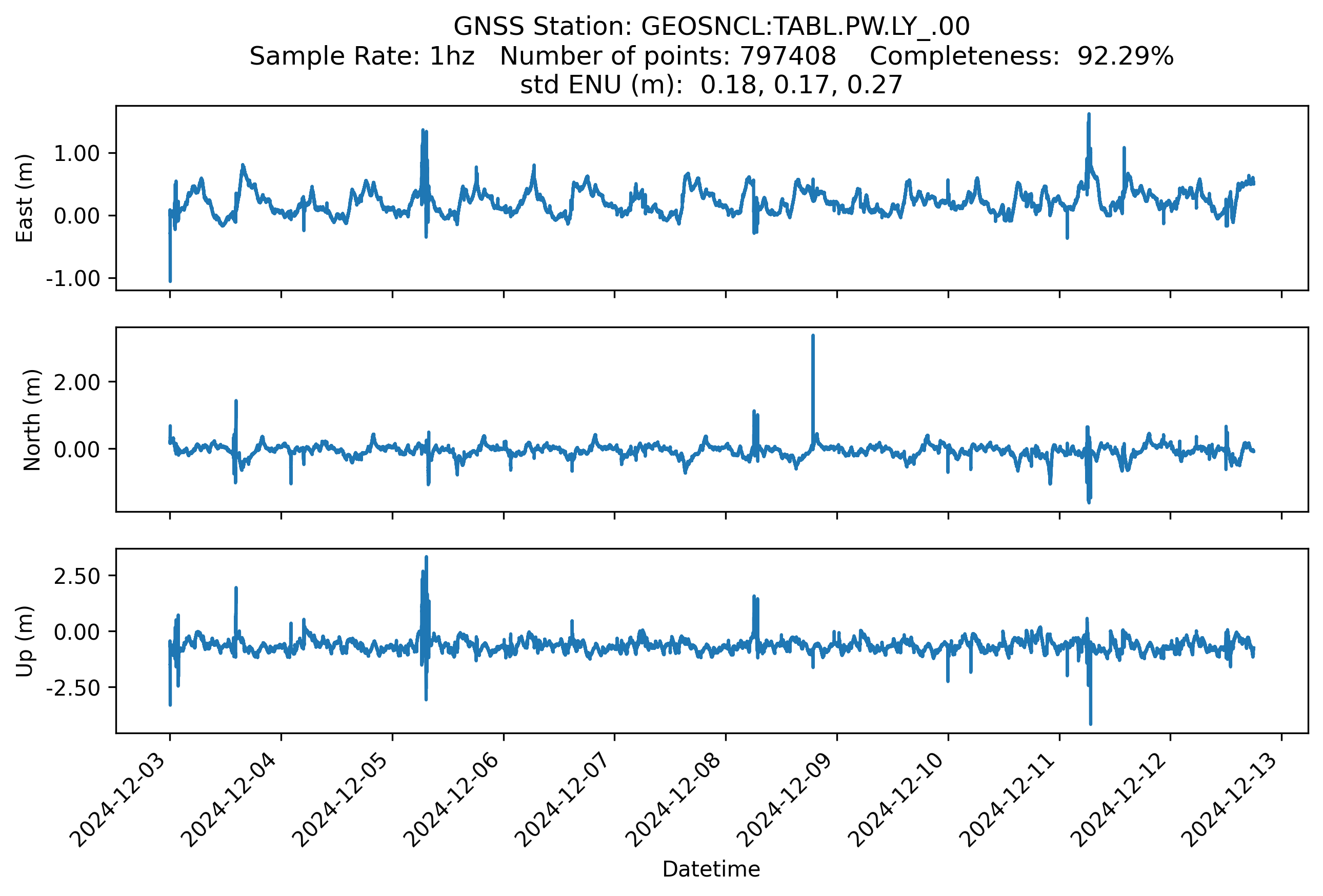1323x896 pixels.
Task: Click the -1.00 tick on East axis
Action: pyautogui.click(x=73, y=279)
